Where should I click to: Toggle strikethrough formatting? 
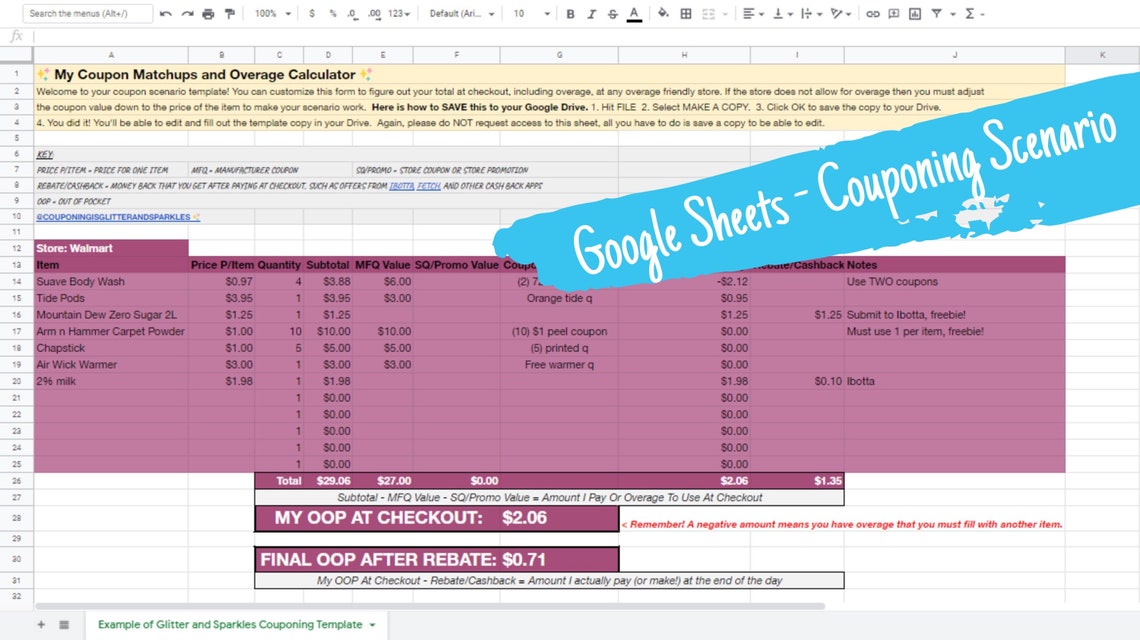click(x=611, y=13)
